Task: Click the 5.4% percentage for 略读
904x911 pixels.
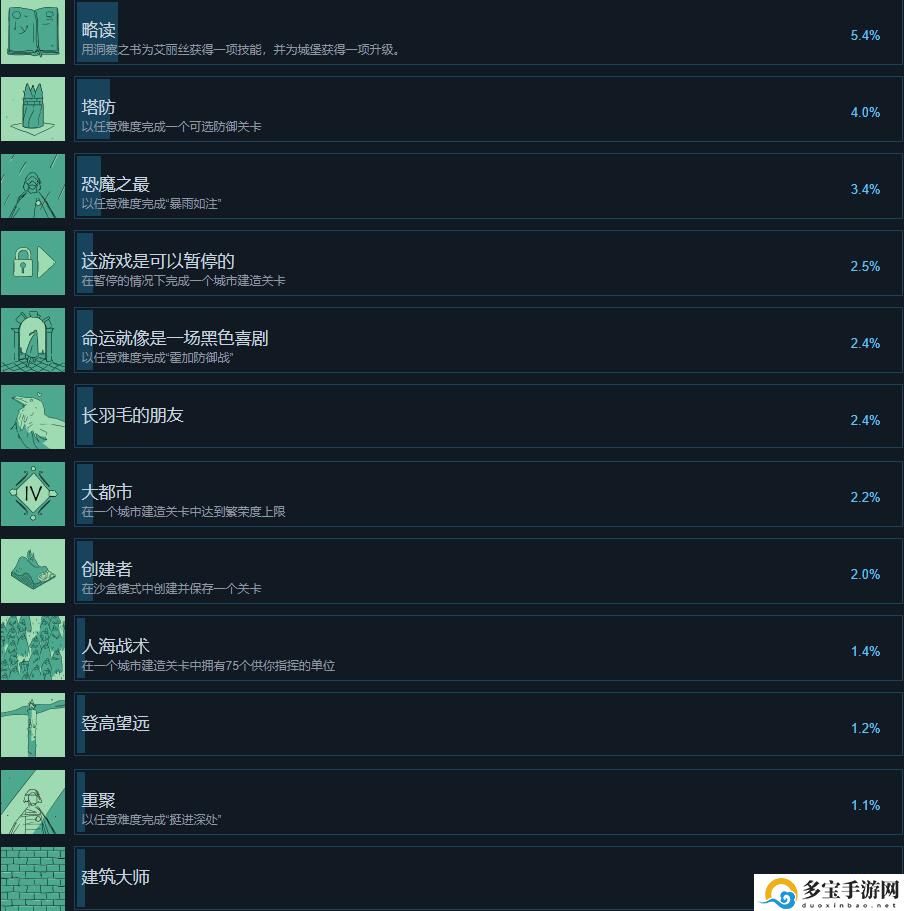Action: (x=865, y=35)
